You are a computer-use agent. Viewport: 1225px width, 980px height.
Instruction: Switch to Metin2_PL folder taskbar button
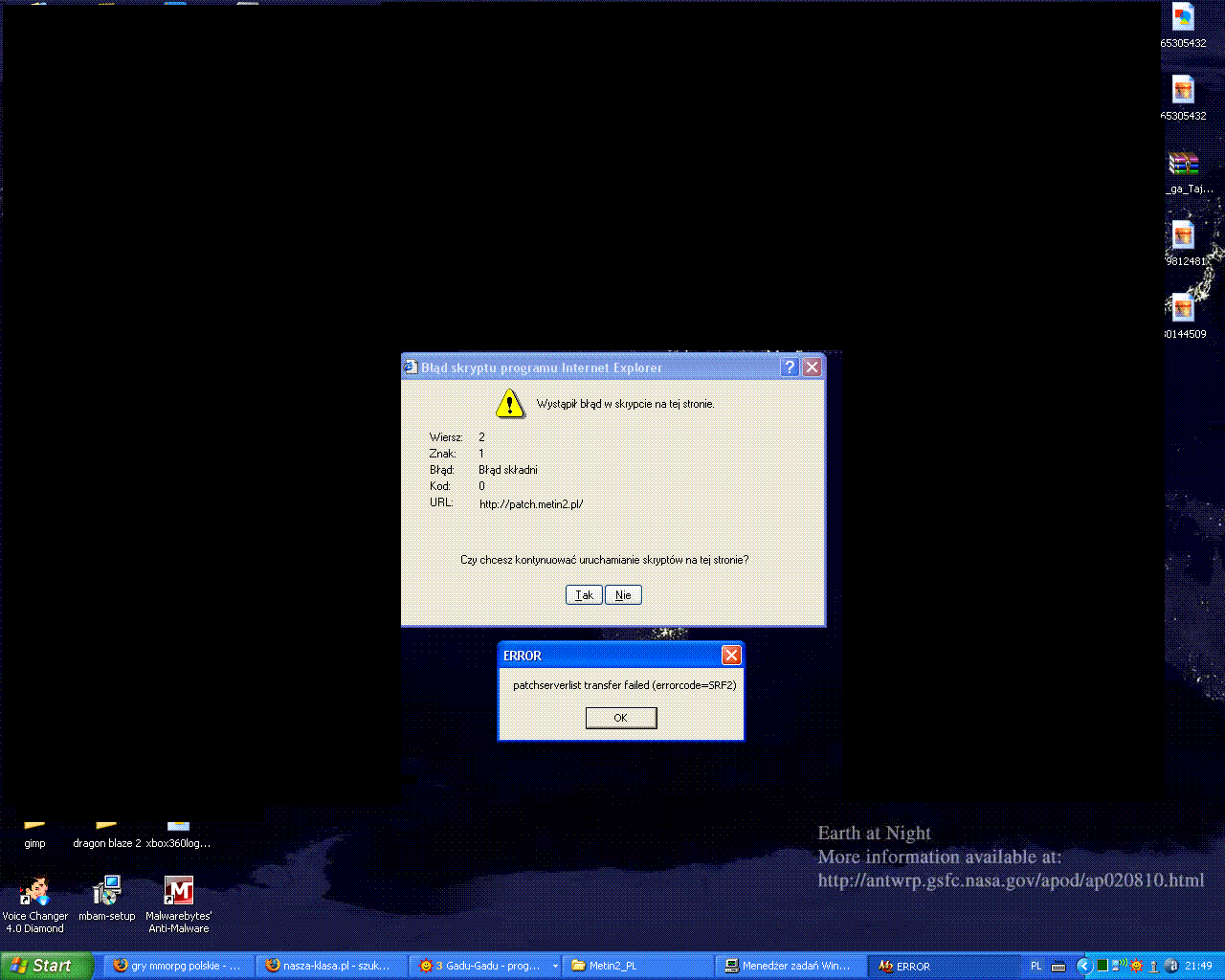[637, 966]
